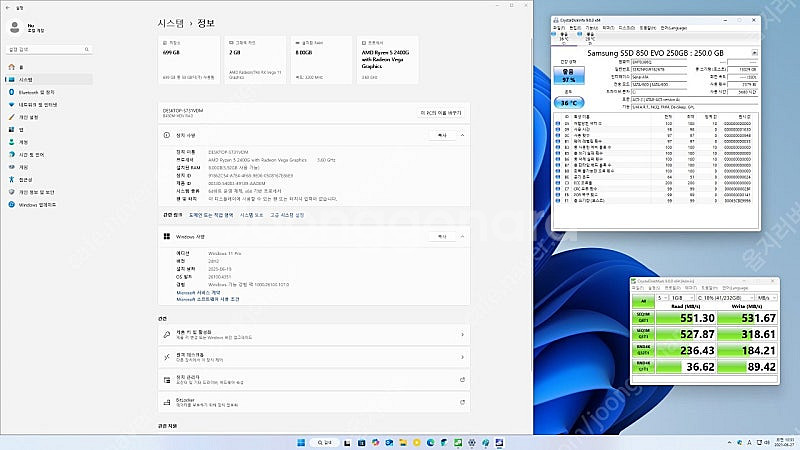This screenshot has width=800, height=450.
Task: Open Microsoft 소프트웨어 사용 조건 link
Action: pyautogui.click(x=208, y=299)
